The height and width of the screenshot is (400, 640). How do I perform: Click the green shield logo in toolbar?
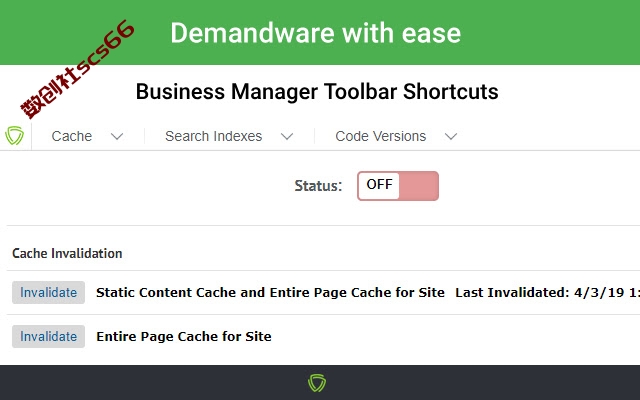[x=14, y=136]
